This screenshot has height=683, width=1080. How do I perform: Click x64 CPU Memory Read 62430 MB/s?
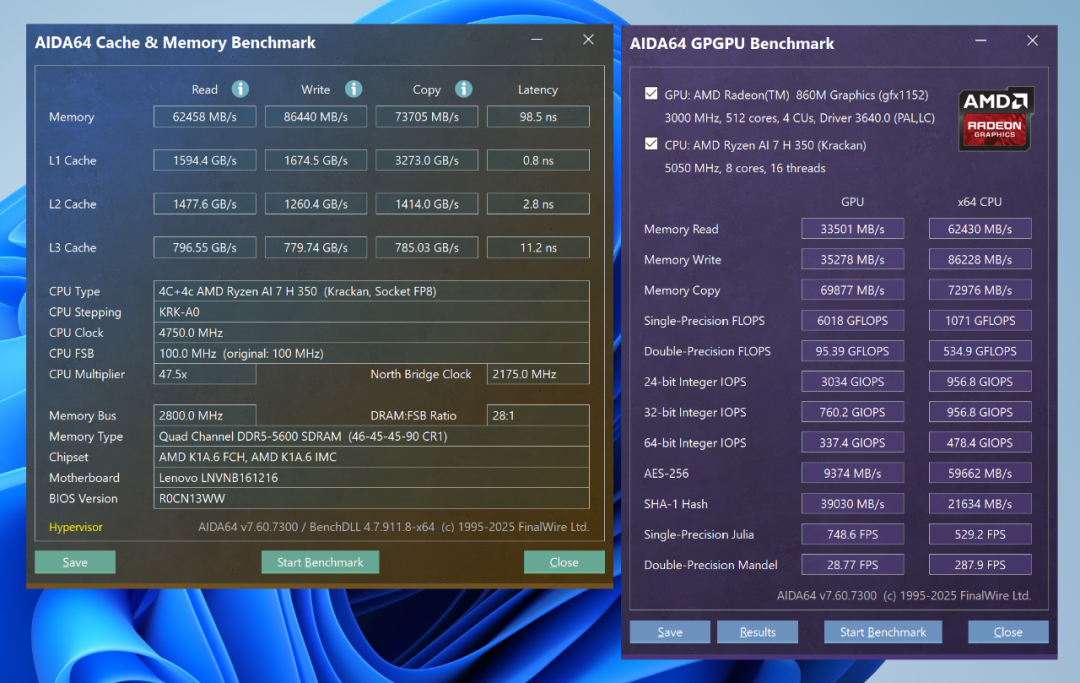click(979, 229)
